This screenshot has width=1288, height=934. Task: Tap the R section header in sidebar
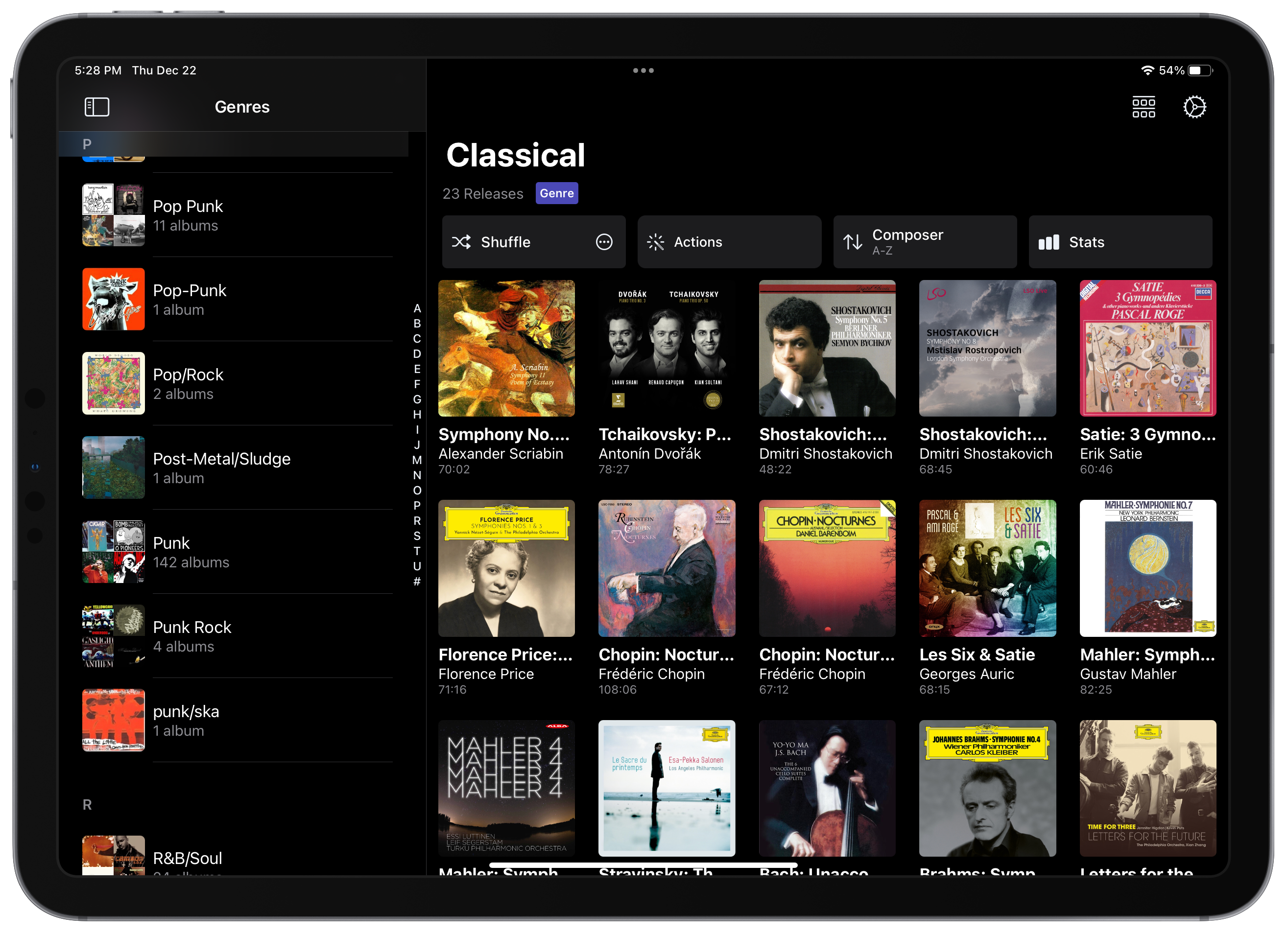[x=87, y=805]
